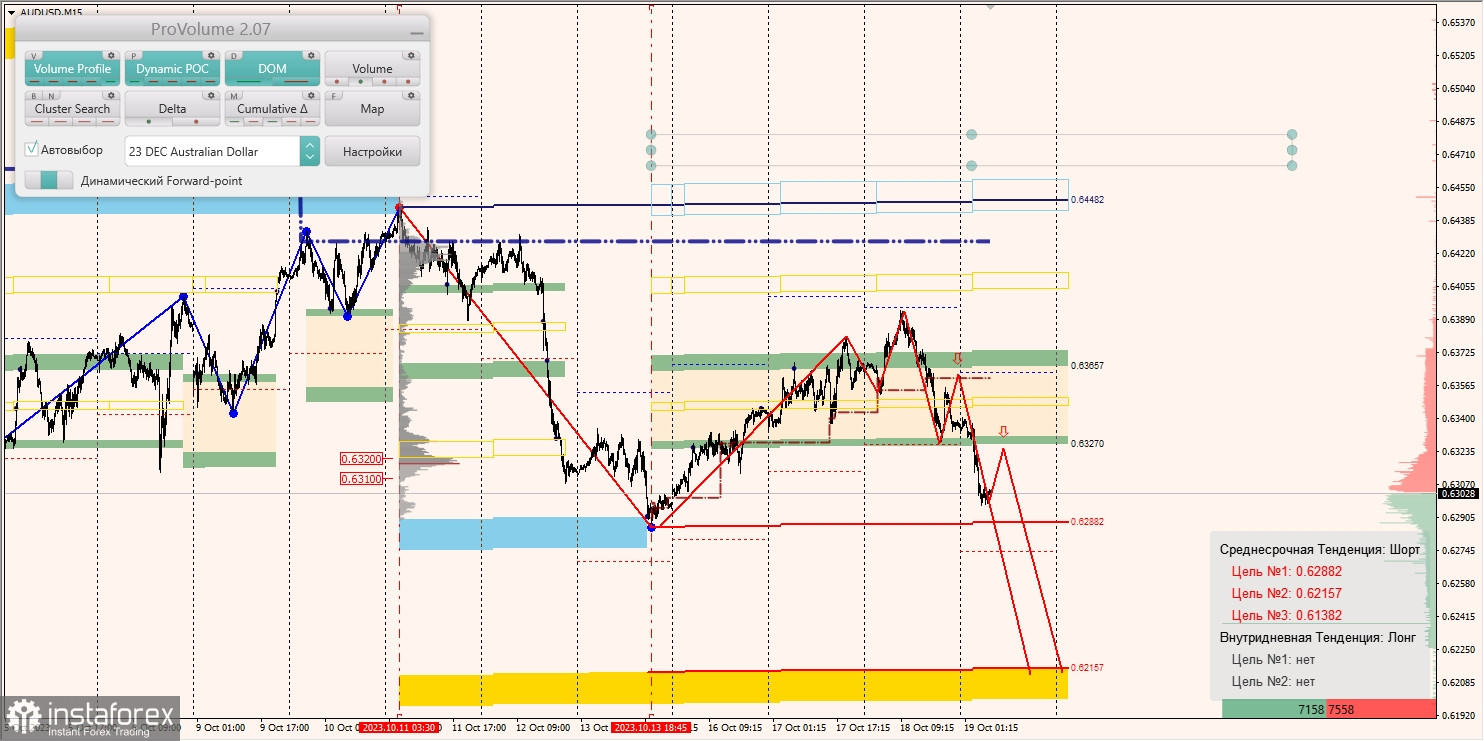Viewport: 1484px width, 741px height.
Task: Open DOM settings gear
Action: point(311,55)
